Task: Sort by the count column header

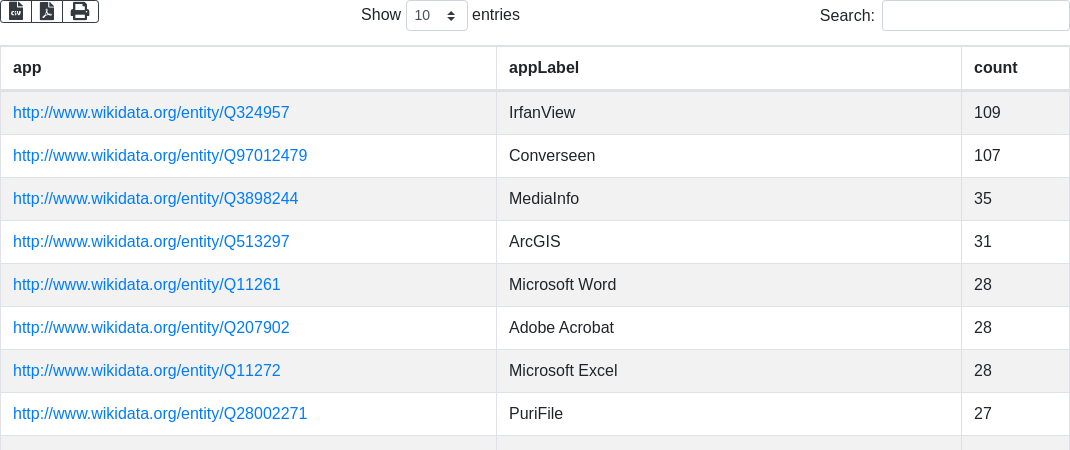Action: (x=1015, y=68)
